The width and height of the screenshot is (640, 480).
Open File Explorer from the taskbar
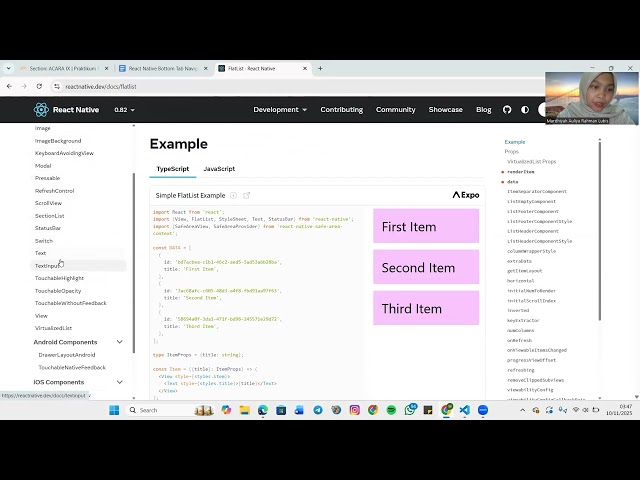coord(244,410)
